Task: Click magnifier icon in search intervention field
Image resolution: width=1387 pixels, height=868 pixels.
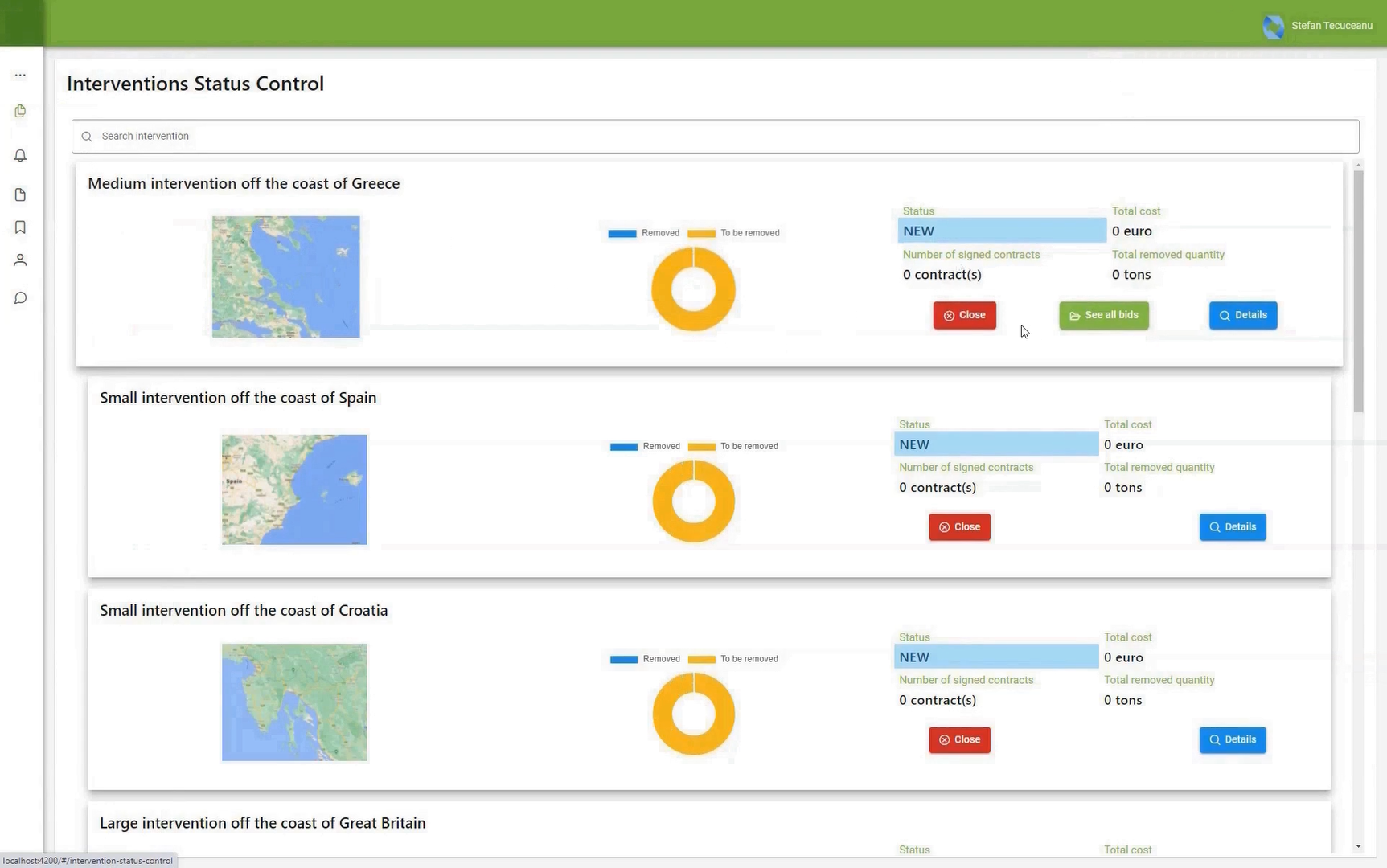Action: tap(87, 137)
